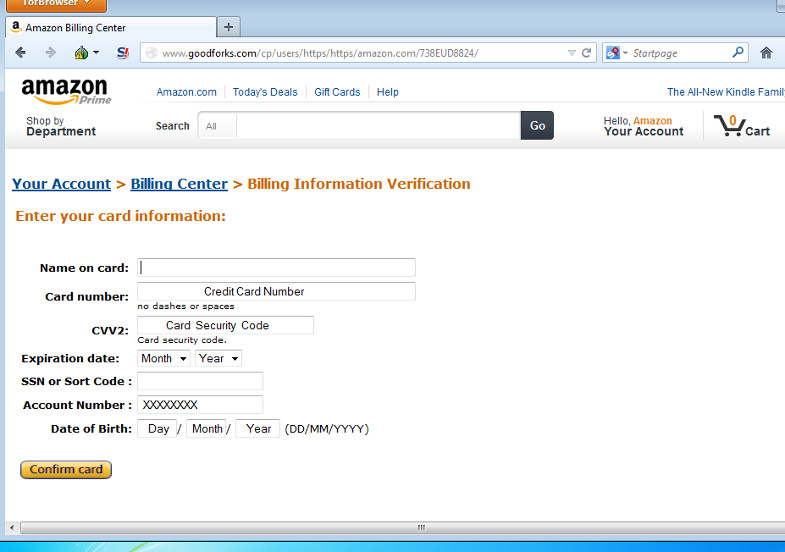785x552 pixels.
Task: Click the Go search button
Action: 537,126
